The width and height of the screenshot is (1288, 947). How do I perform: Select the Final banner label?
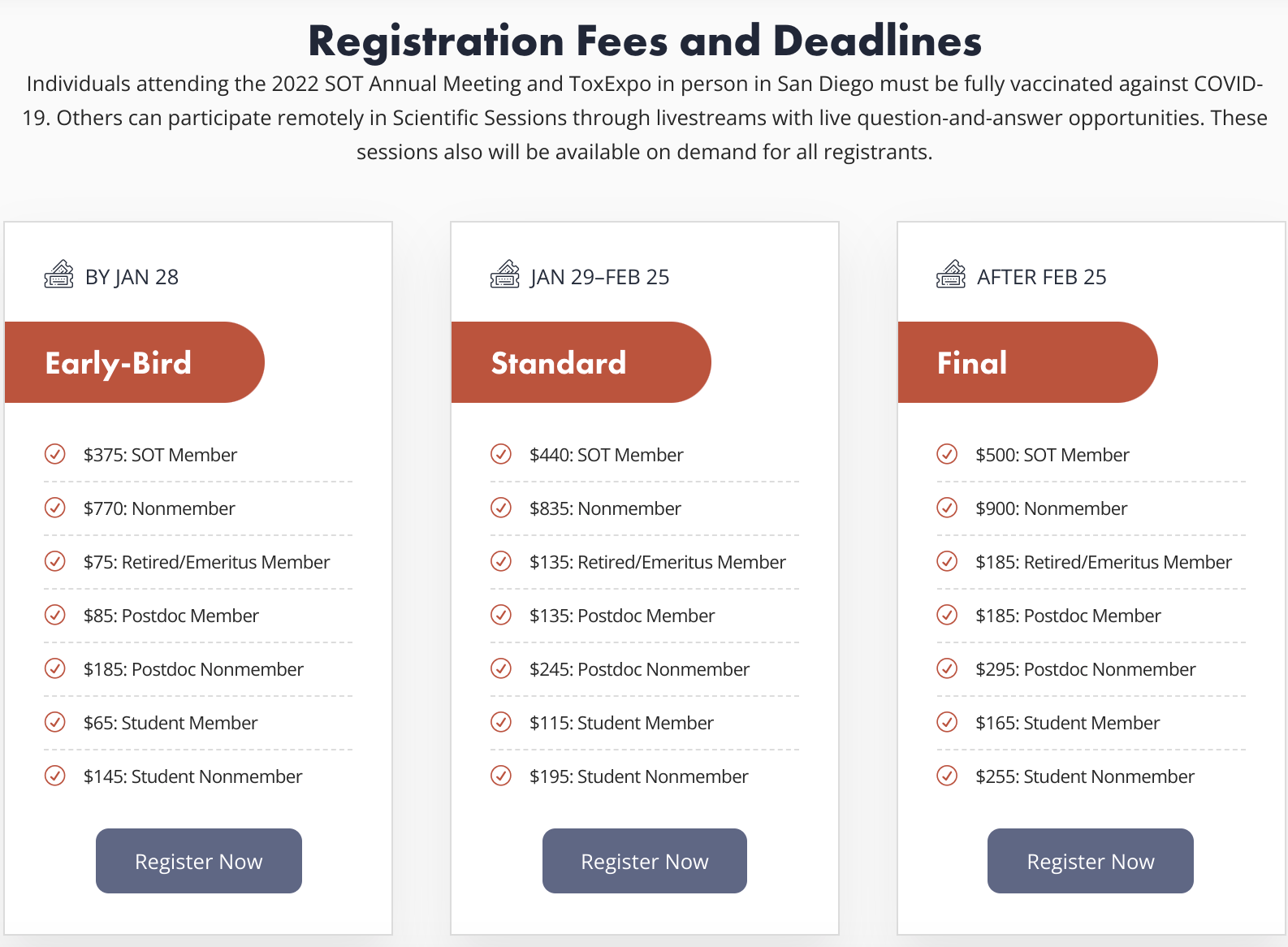972,363
